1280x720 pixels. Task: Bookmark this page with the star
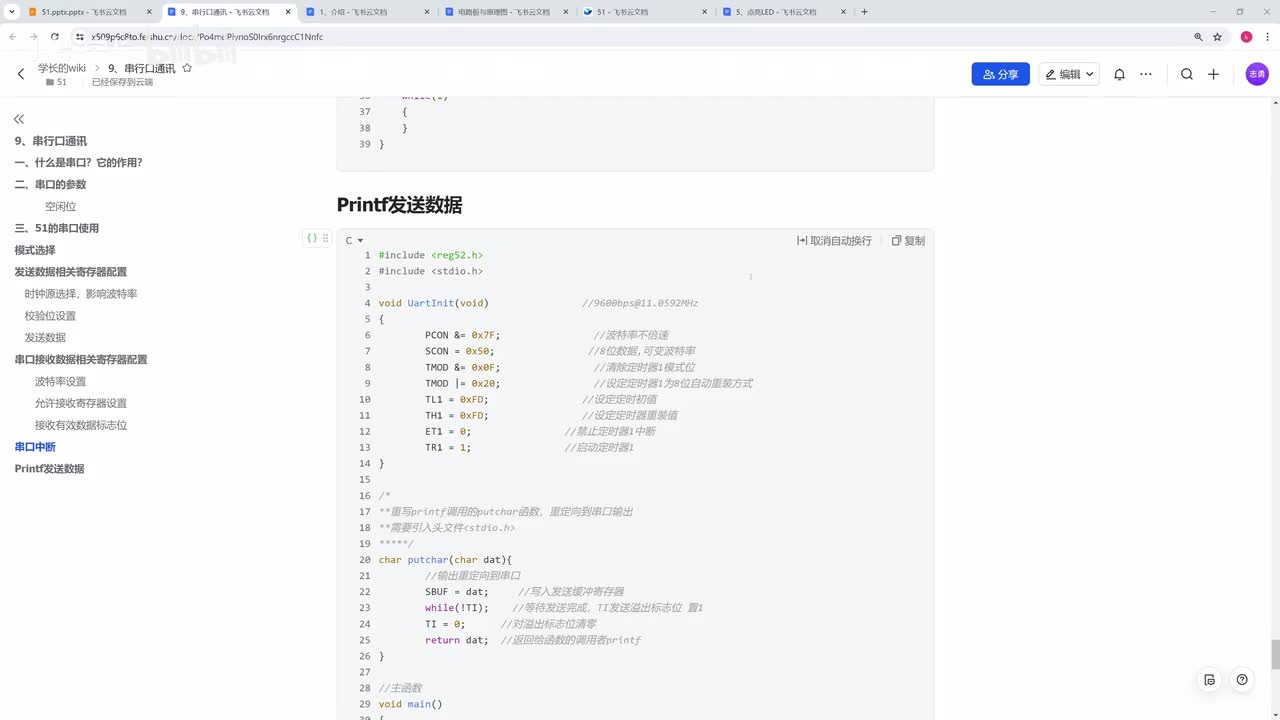pos(1217,36)
